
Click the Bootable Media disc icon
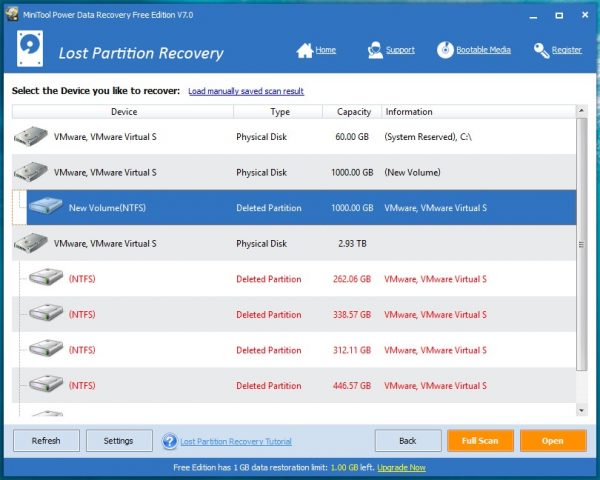(445, 50)
